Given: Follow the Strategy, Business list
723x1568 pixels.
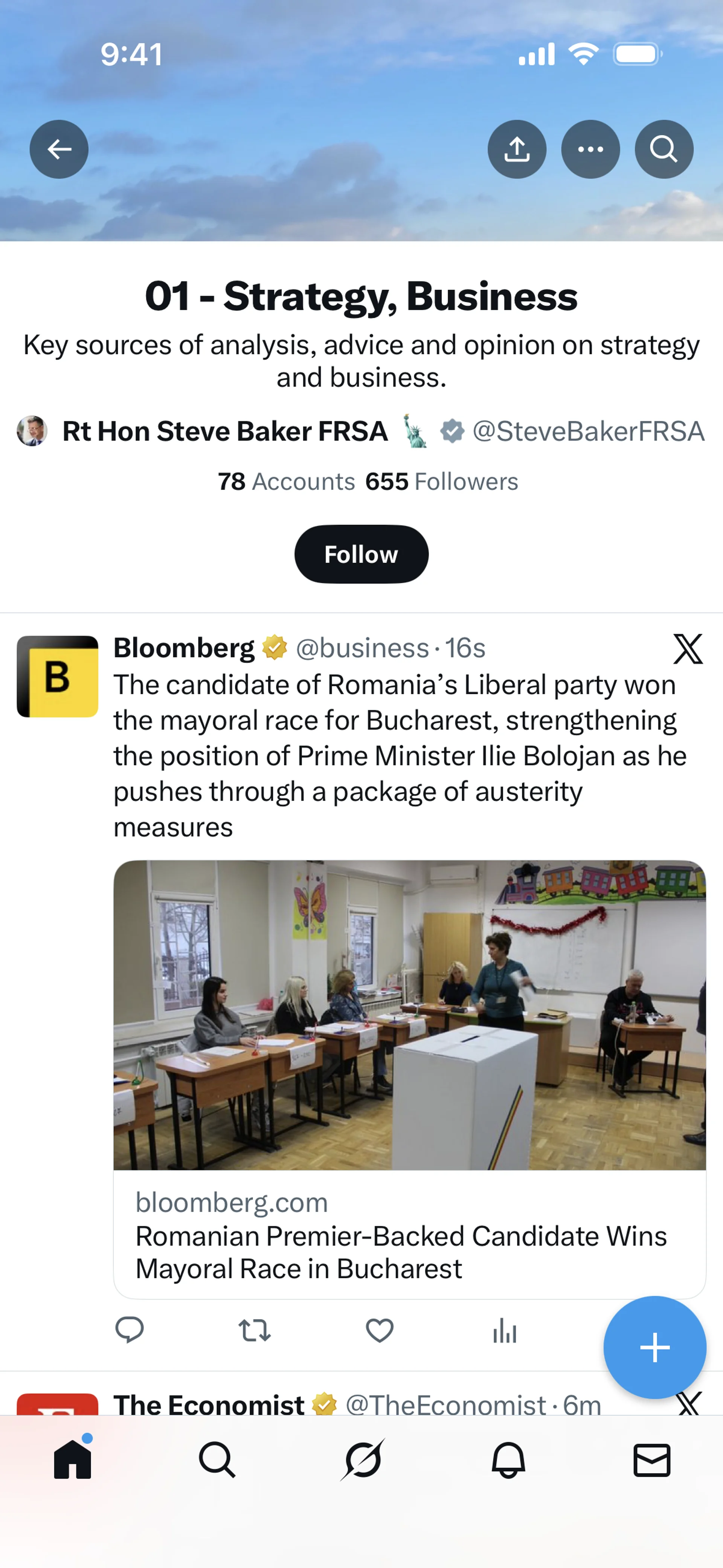Looking at the screenshot, I should [361, 554].
